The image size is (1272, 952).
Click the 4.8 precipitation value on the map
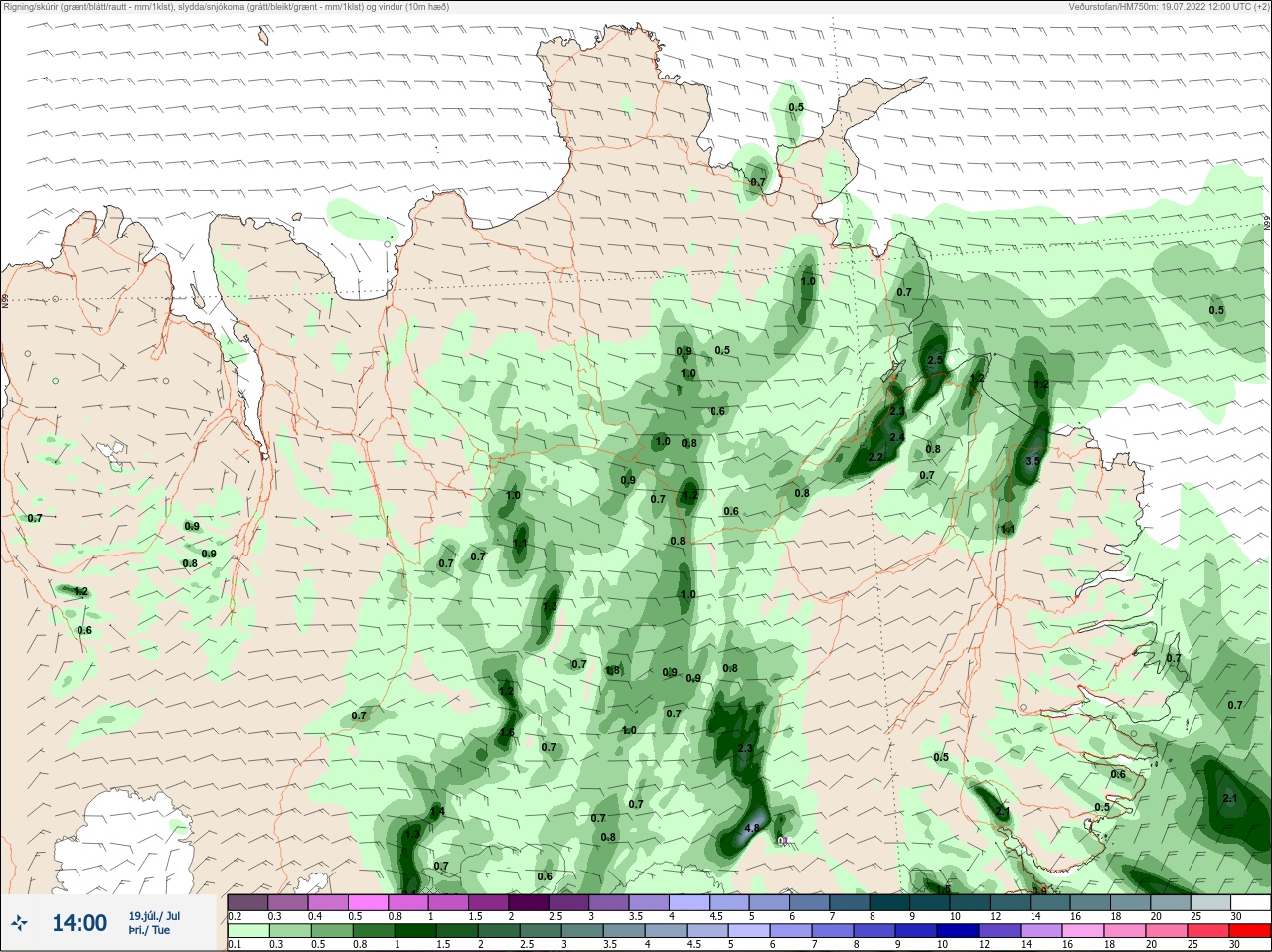tap(752, 828)
